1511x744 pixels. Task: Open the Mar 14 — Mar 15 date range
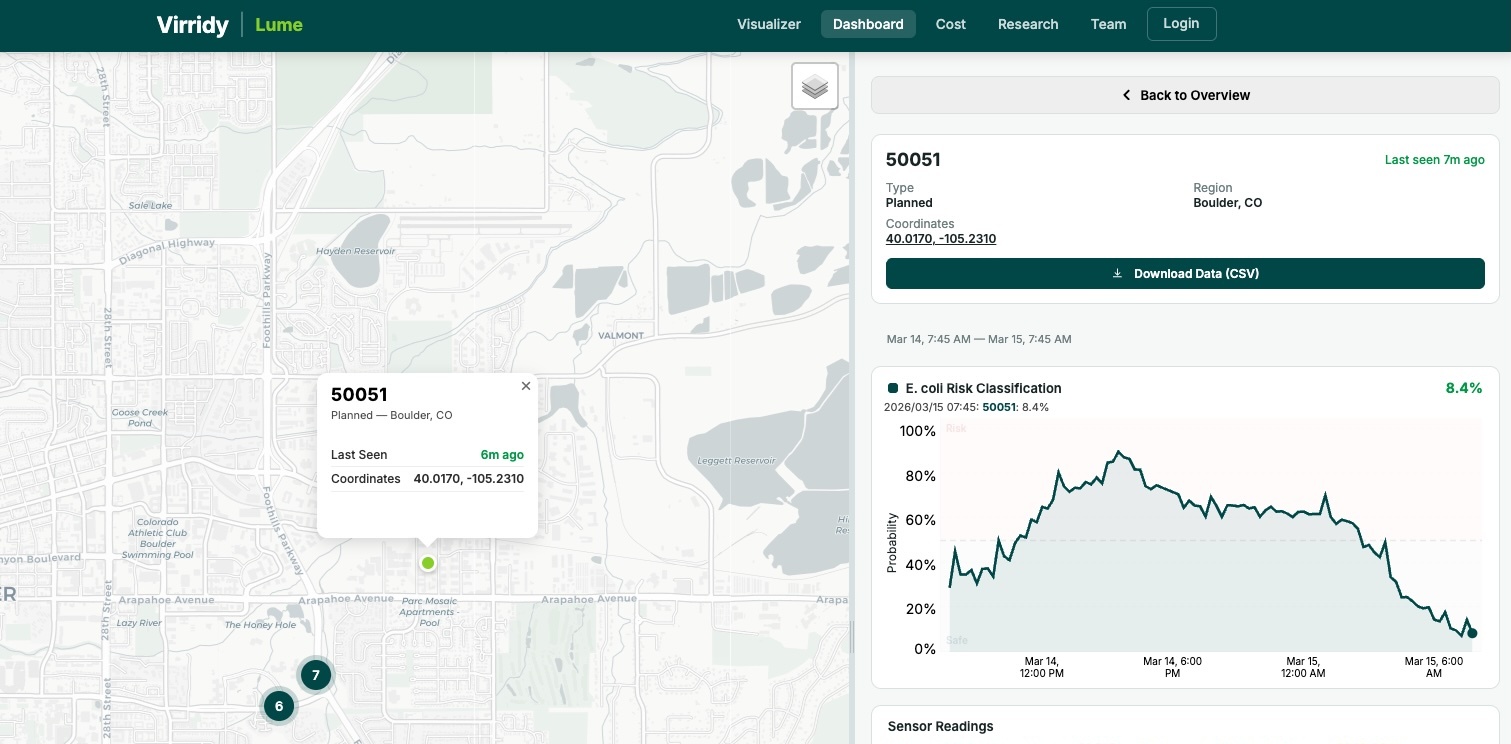979,339
